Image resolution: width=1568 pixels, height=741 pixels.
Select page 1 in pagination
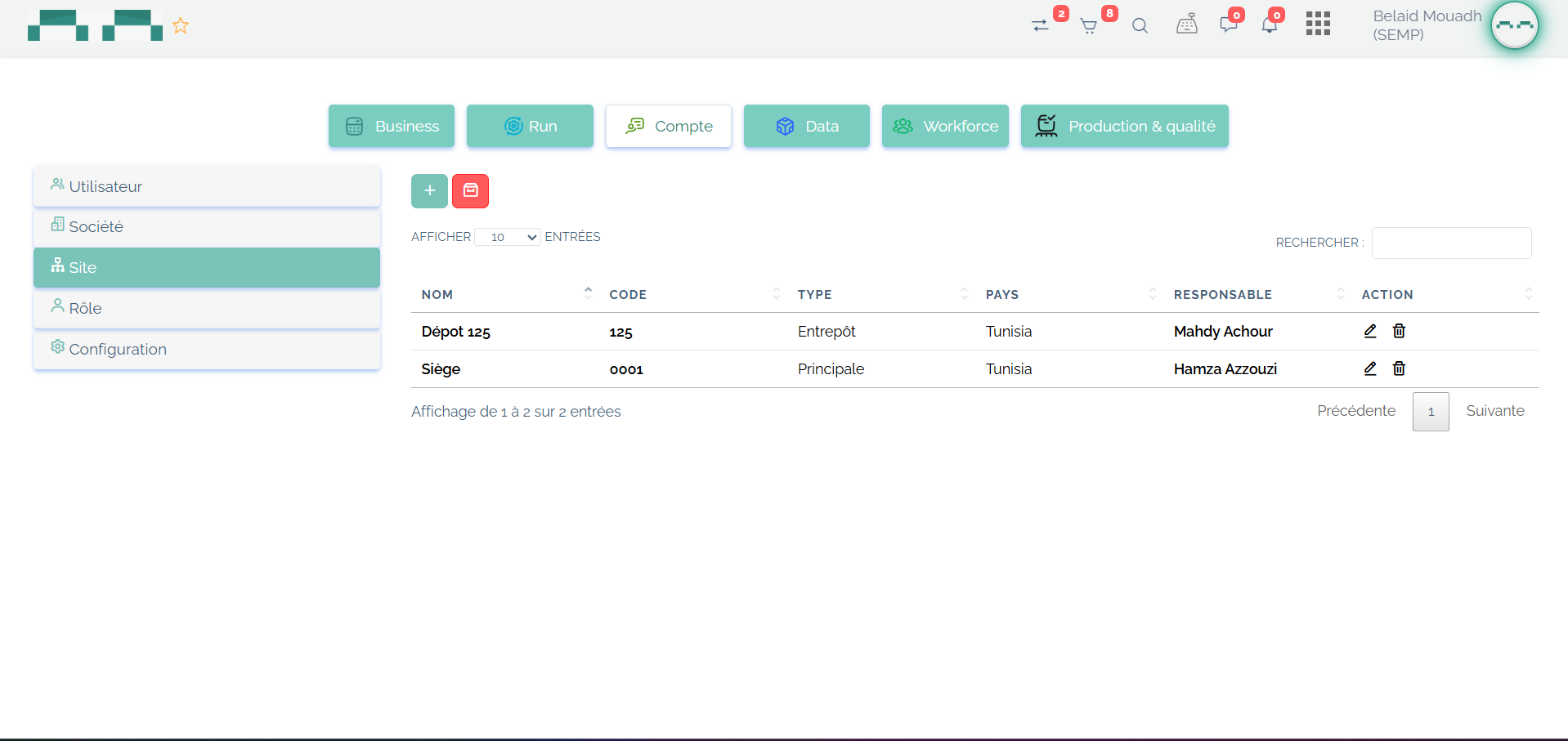1431,412
